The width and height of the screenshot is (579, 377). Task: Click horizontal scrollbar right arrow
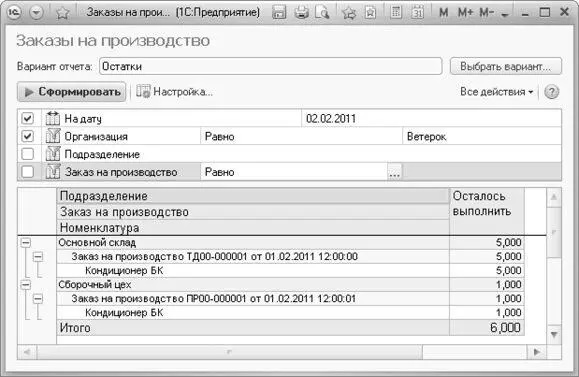[x=537, y=352]
